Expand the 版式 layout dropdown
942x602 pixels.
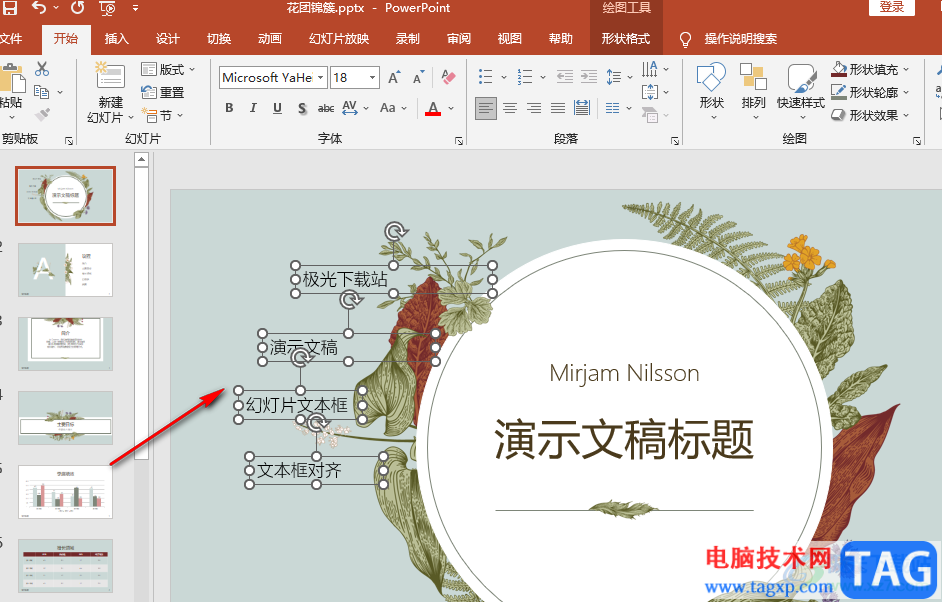tap(192, 69)
